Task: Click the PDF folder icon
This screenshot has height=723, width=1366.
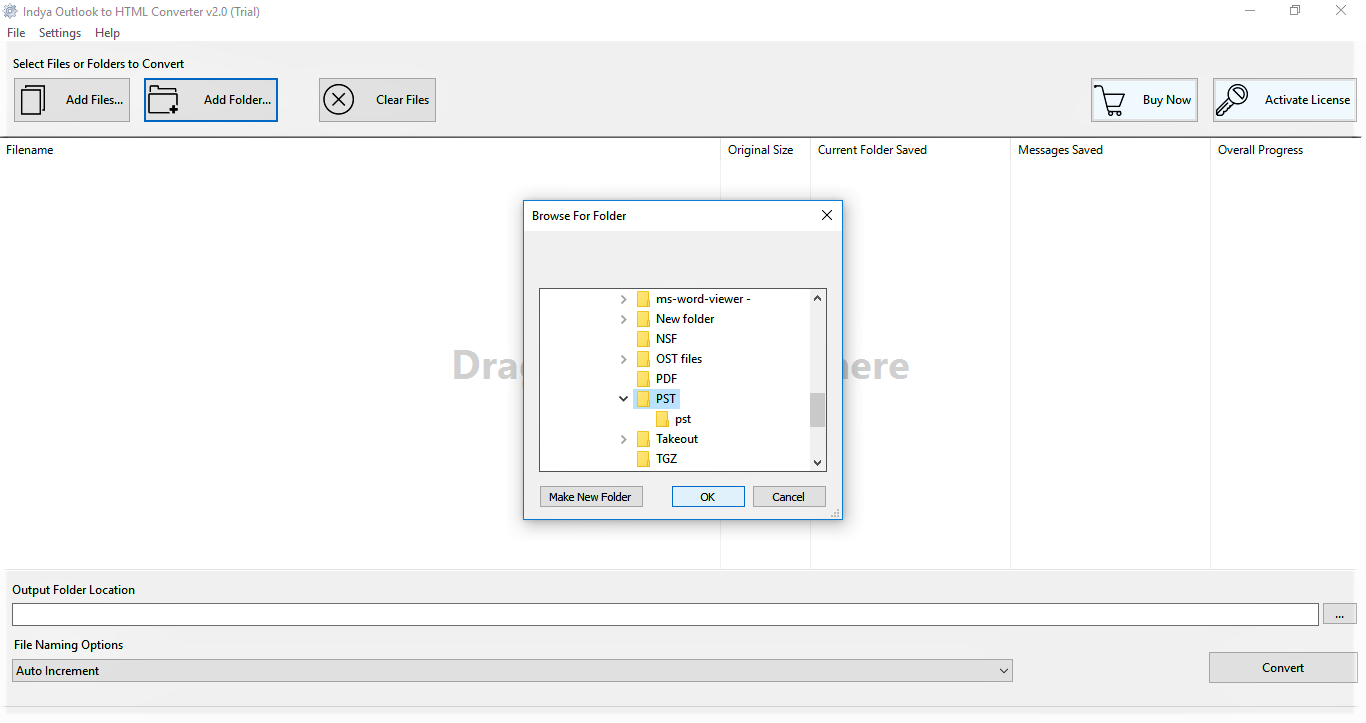Action: [643, 379]
